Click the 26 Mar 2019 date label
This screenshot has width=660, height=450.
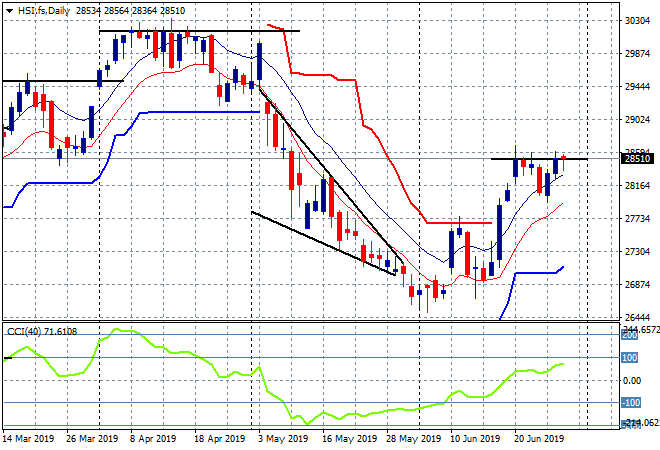(x=92, y=439)
